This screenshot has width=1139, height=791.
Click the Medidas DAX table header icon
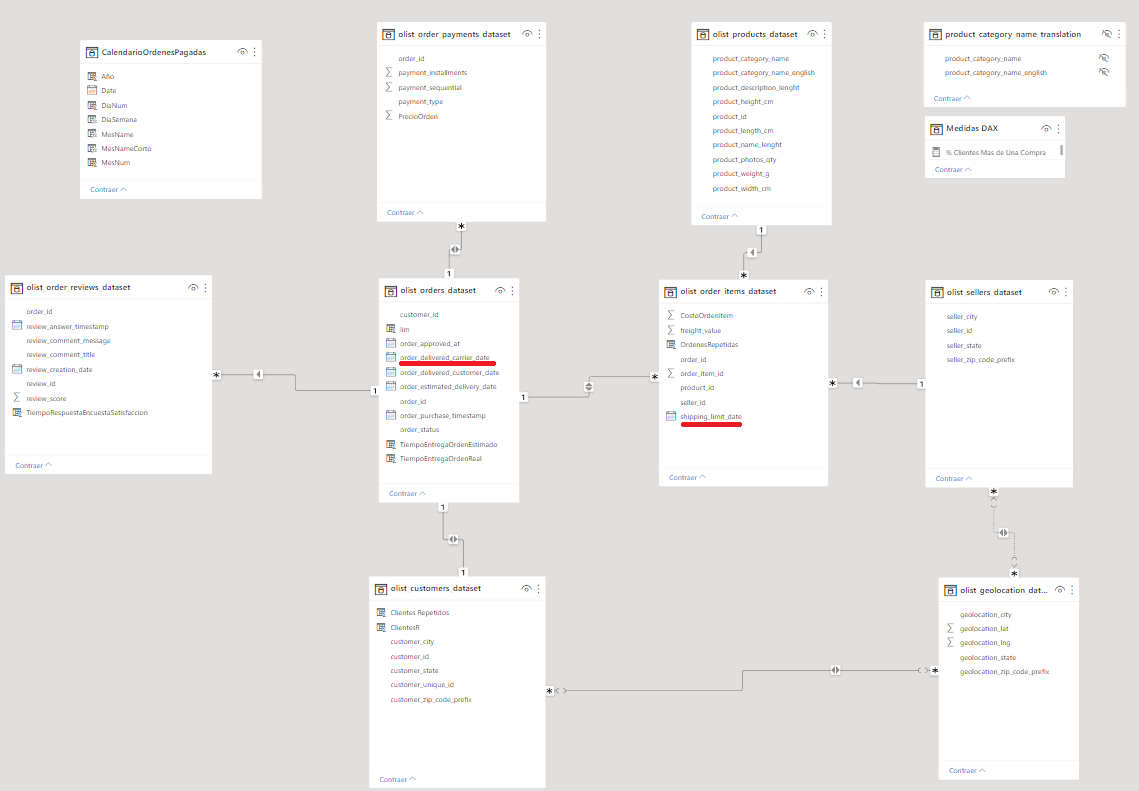[936, 129]
